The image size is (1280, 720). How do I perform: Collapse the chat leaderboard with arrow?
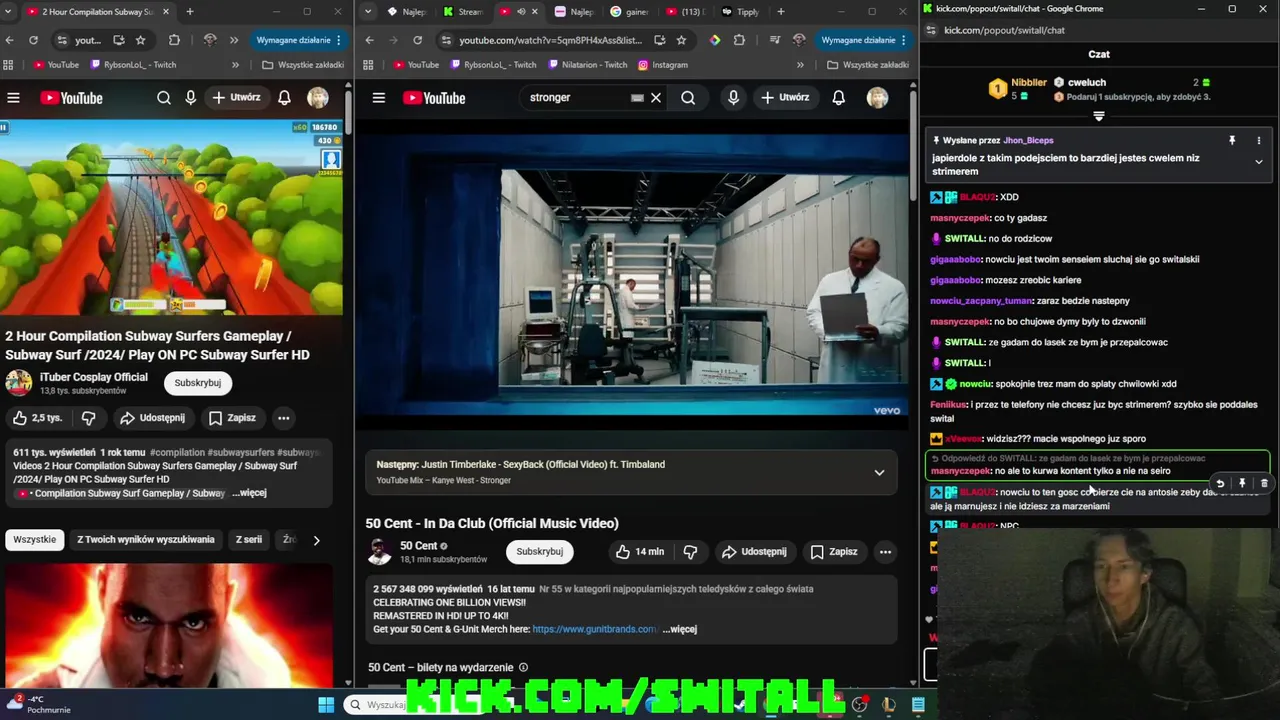click(1099, 117)
